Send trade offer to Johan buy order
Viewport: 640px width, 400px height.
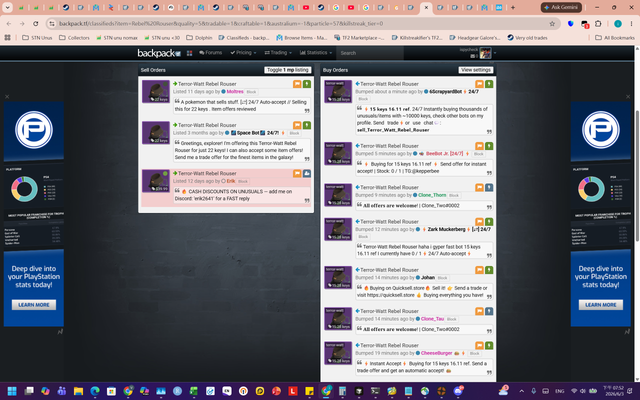489,270
